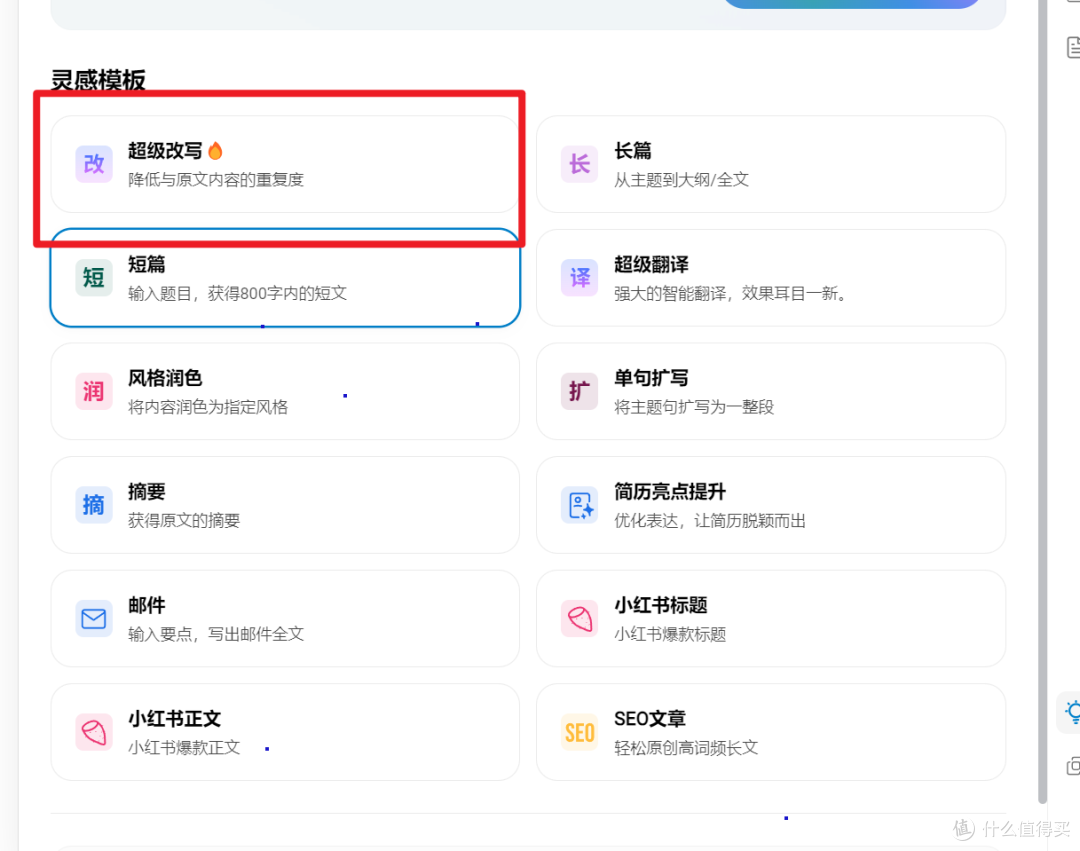Click the lightbulb icon in right sidebar

click(1072, 713)
